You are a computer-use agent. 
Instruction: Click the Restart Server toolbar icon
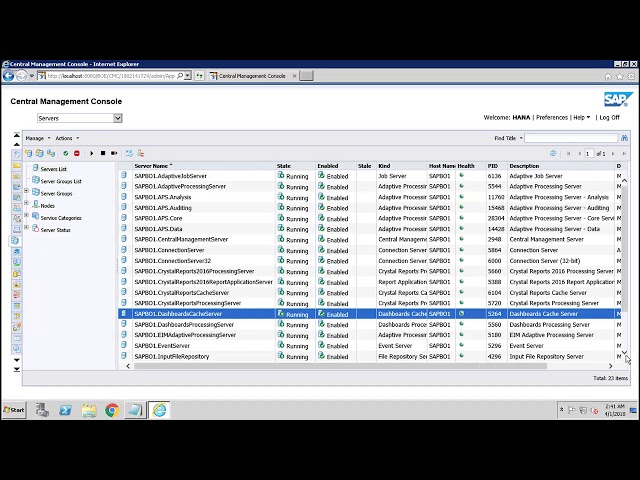[114, 153]
